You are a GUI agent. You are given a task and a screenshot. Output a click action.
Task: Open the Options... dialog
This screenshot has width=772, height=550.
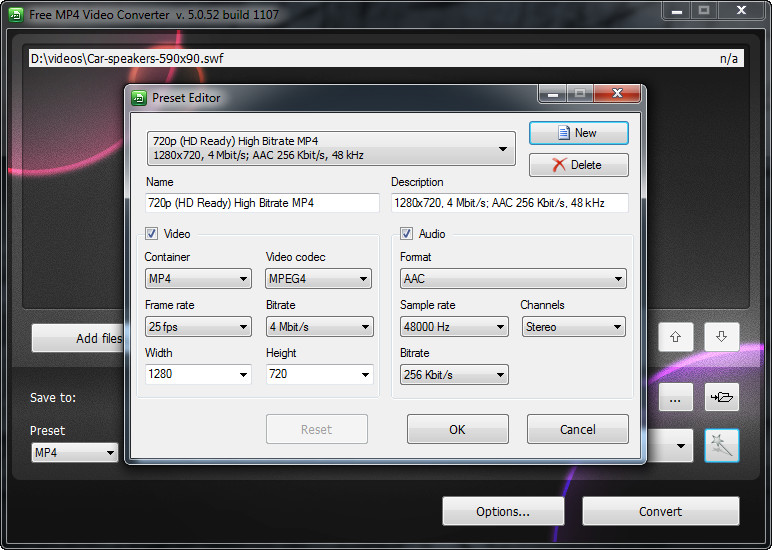(x=503, y=511)
